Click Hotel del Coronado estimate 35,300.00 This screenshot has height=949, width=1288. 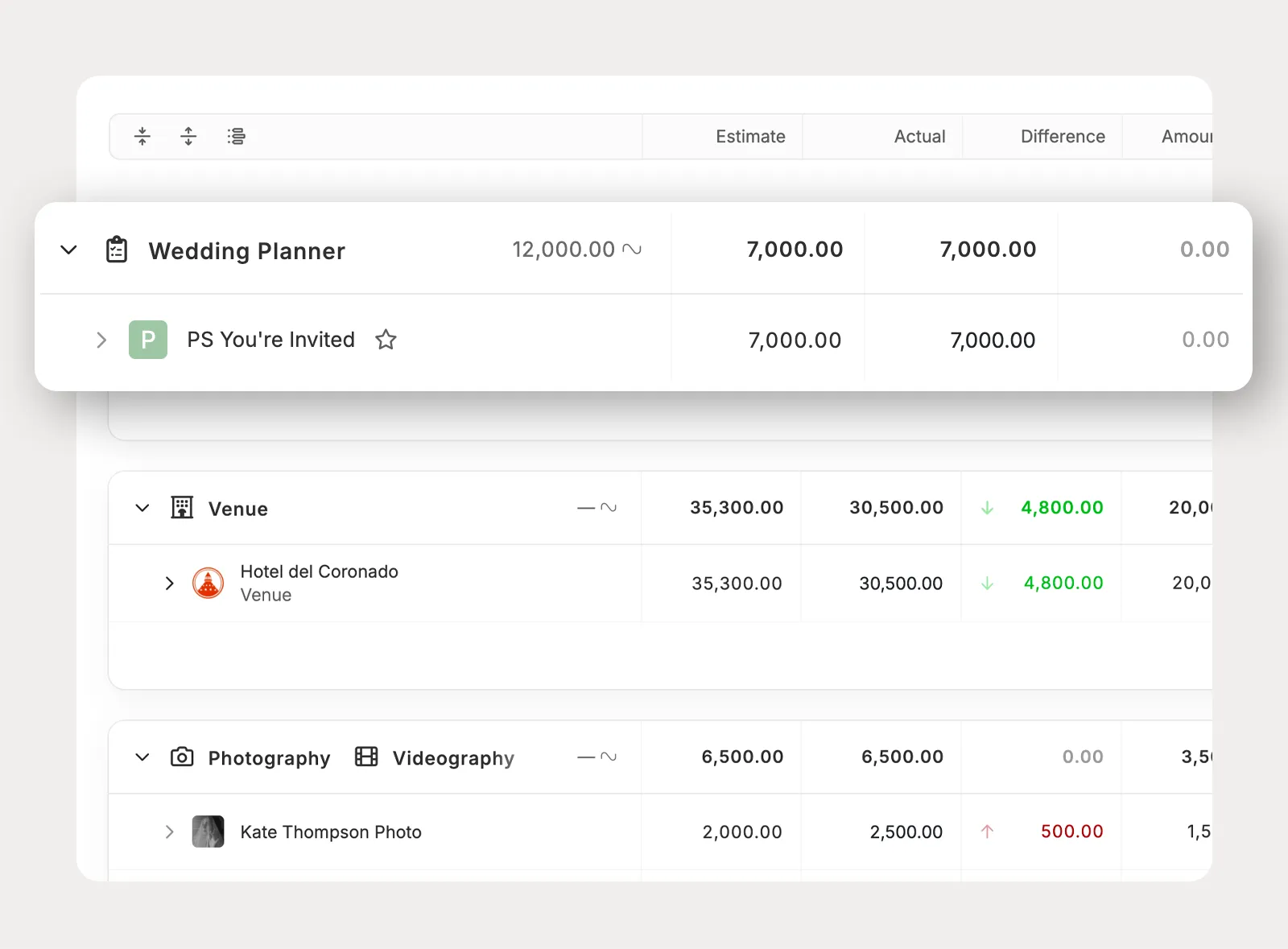pyautogui.click(x=737, y=584)
